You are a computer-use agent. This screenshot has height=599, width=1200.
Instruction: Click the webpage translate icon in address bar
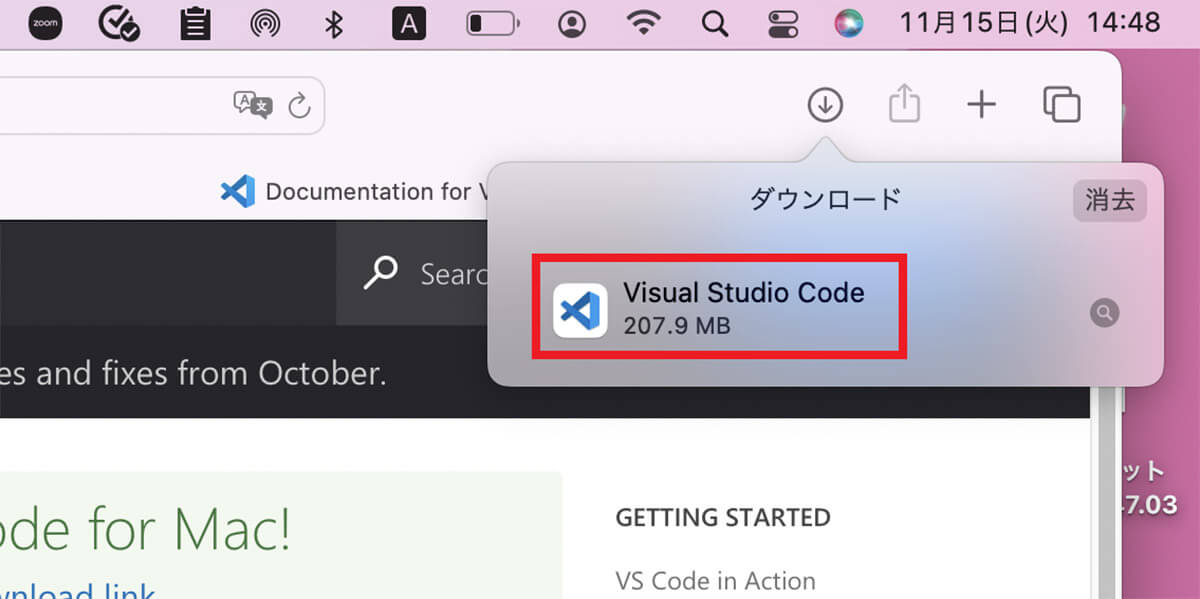click(x=250, y=106)
